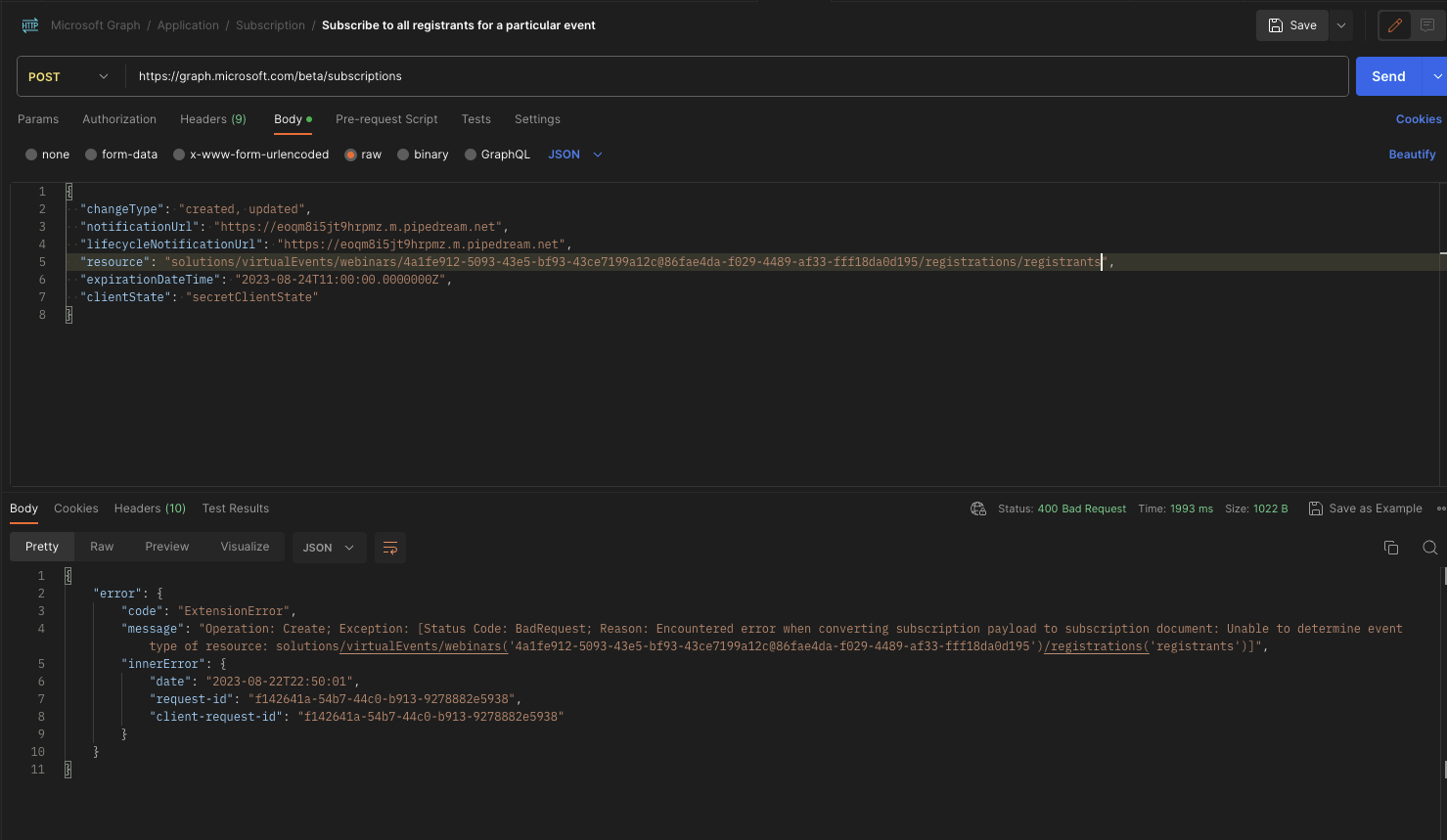The height and width of the screenshot is (840, 1447).
Task: Click the request-id line in response
Action: point(335,699)
